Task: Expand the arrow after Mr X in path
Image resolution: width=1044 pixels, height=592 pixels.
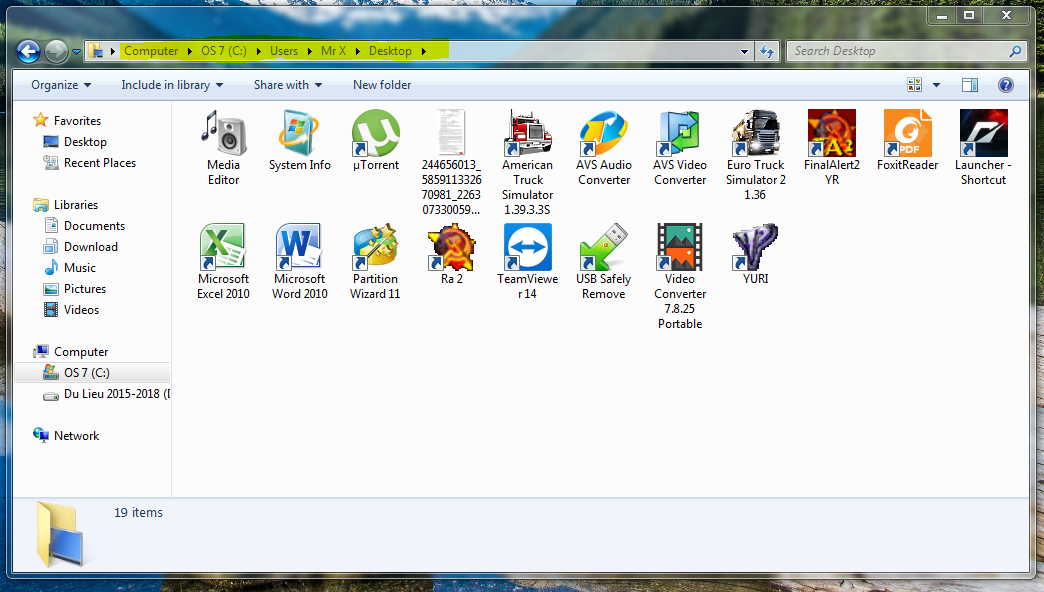Action: tap(358, 51)
